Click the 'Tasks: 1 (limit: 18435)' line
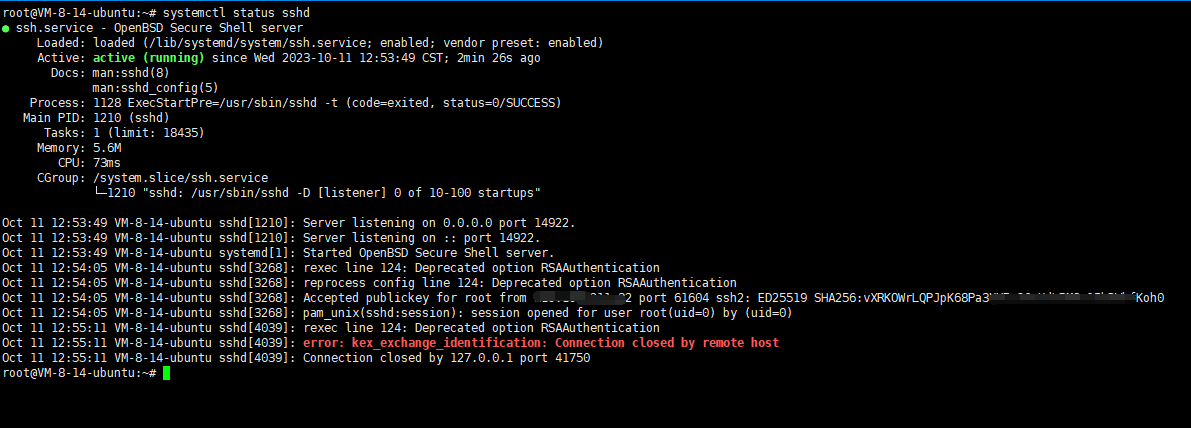 tap(124, 133)
